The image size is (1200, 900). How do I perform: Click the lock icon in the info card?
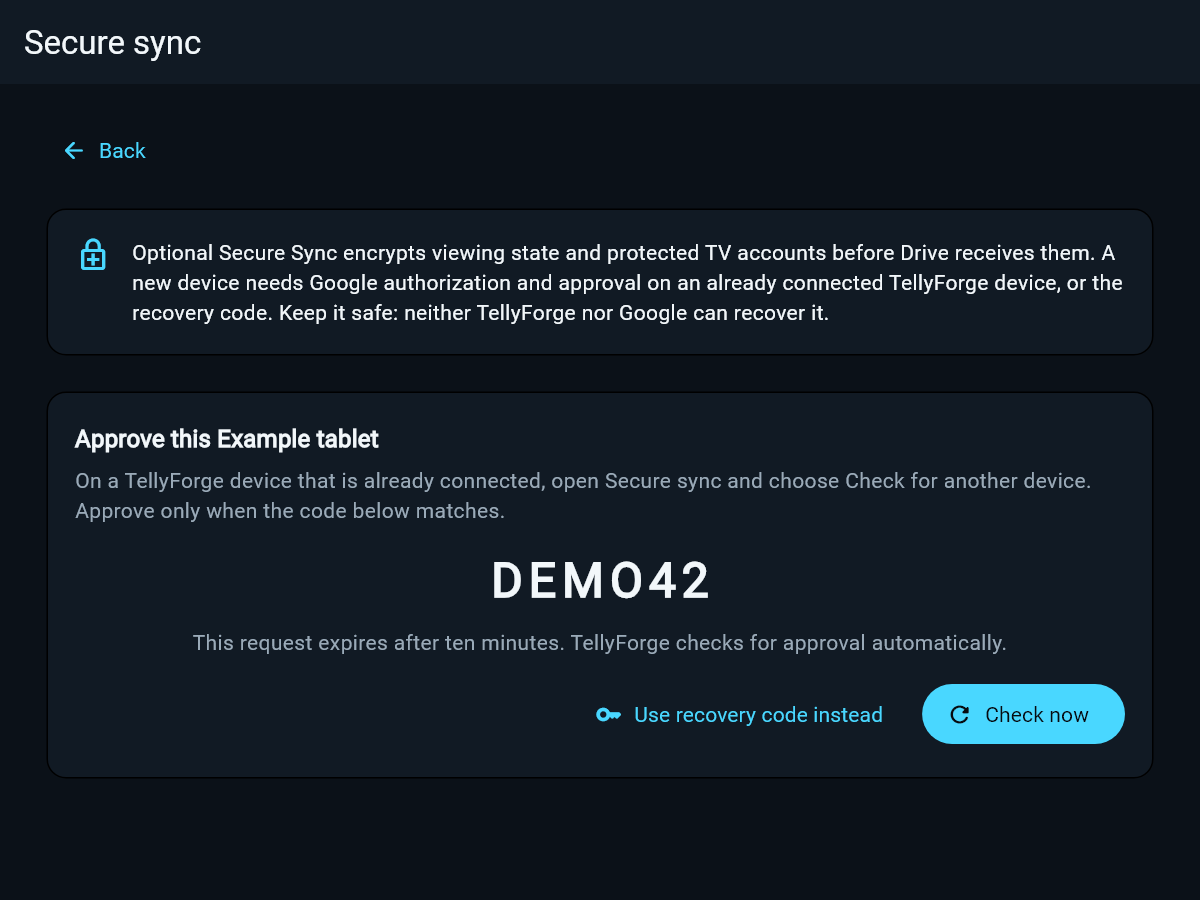93,254
